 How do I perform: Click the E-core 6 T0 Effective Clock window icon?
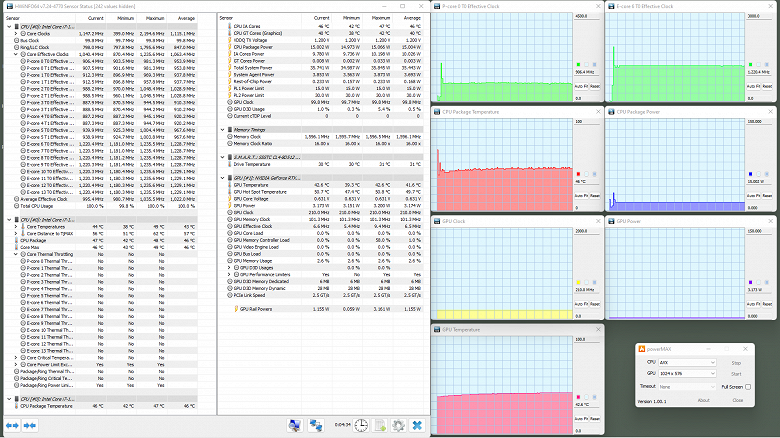611,6
